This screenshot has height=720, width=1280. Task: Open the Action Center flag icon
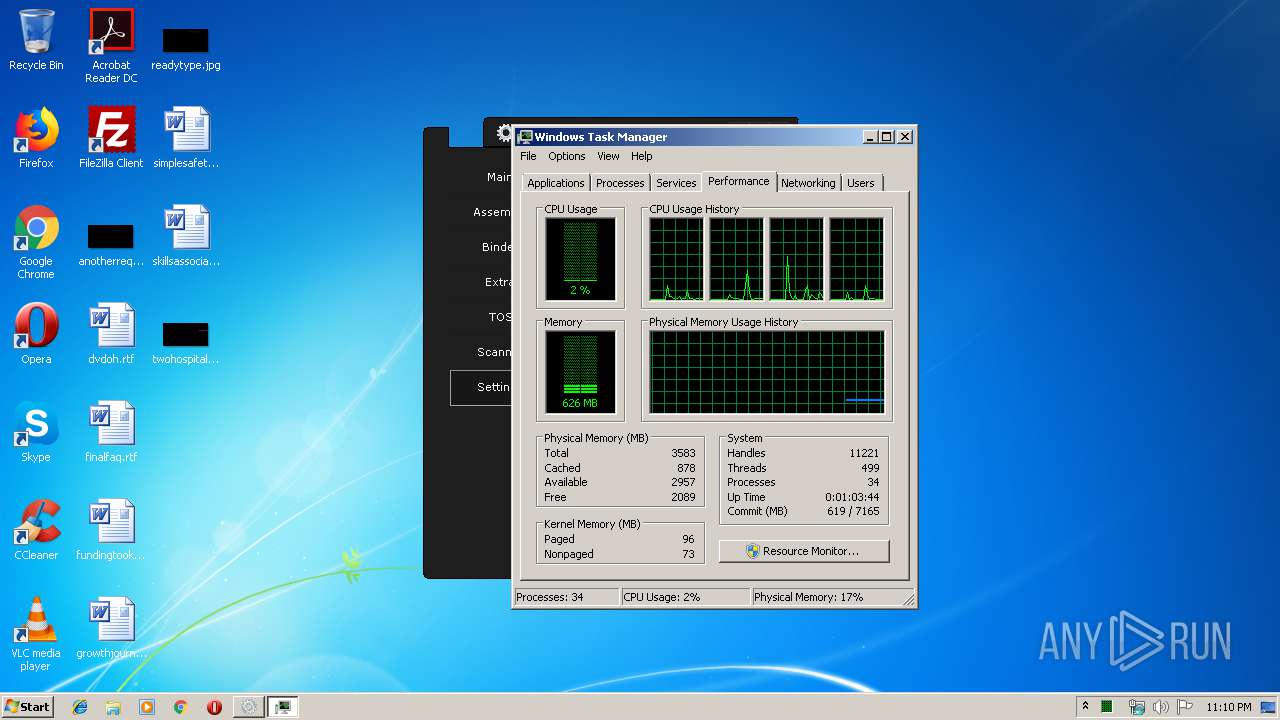tap(1185, 707)
